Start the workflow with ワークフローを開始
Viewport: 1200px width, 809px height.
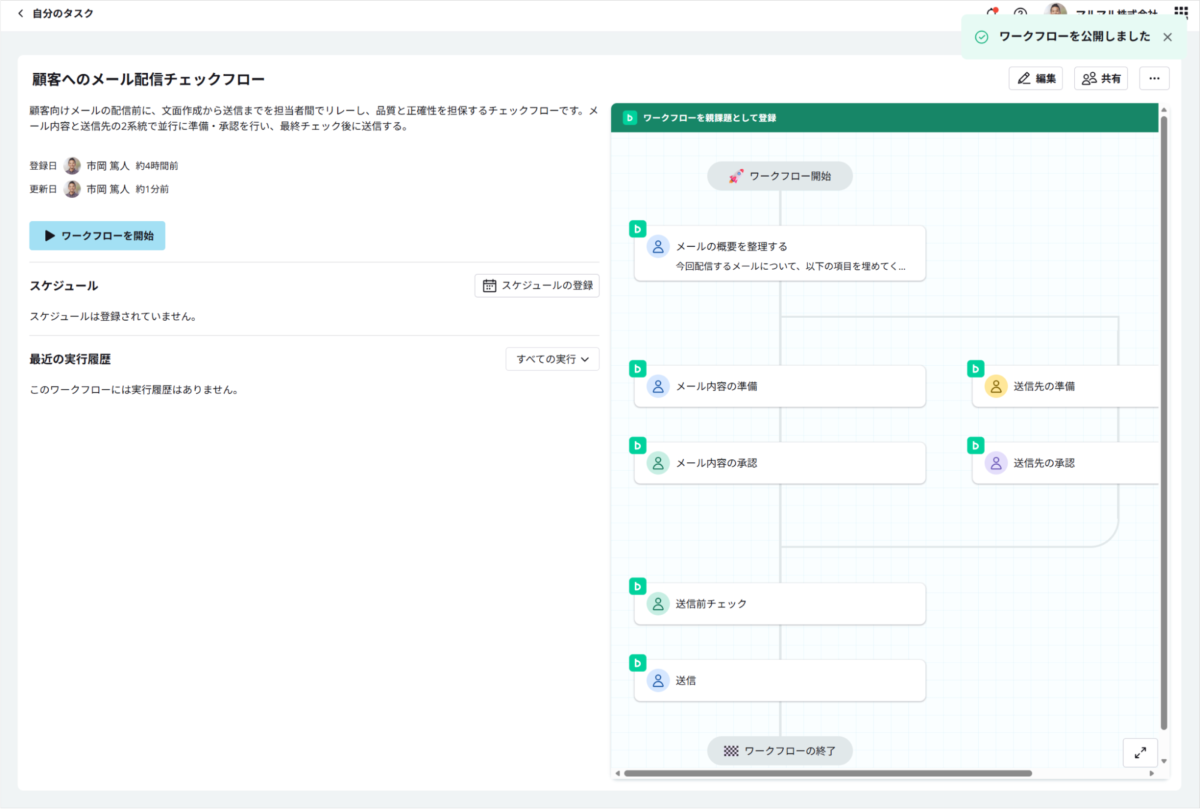point(97,236)
